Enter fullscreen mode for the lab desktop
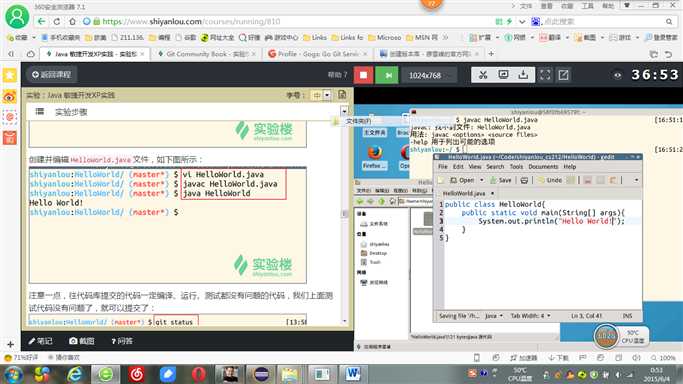 click(x=545, y=75)
